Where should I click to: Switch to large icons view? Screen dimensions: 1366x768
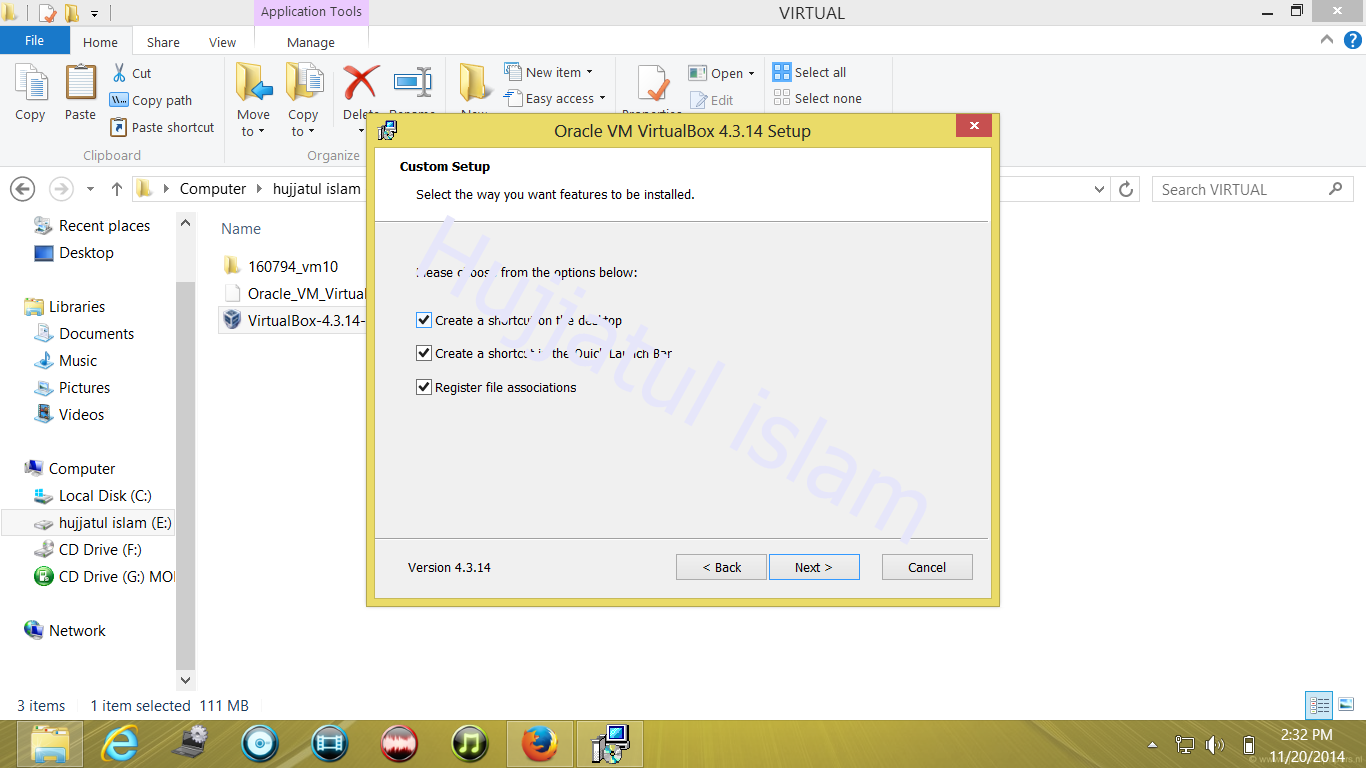(x=1346, y=705)
